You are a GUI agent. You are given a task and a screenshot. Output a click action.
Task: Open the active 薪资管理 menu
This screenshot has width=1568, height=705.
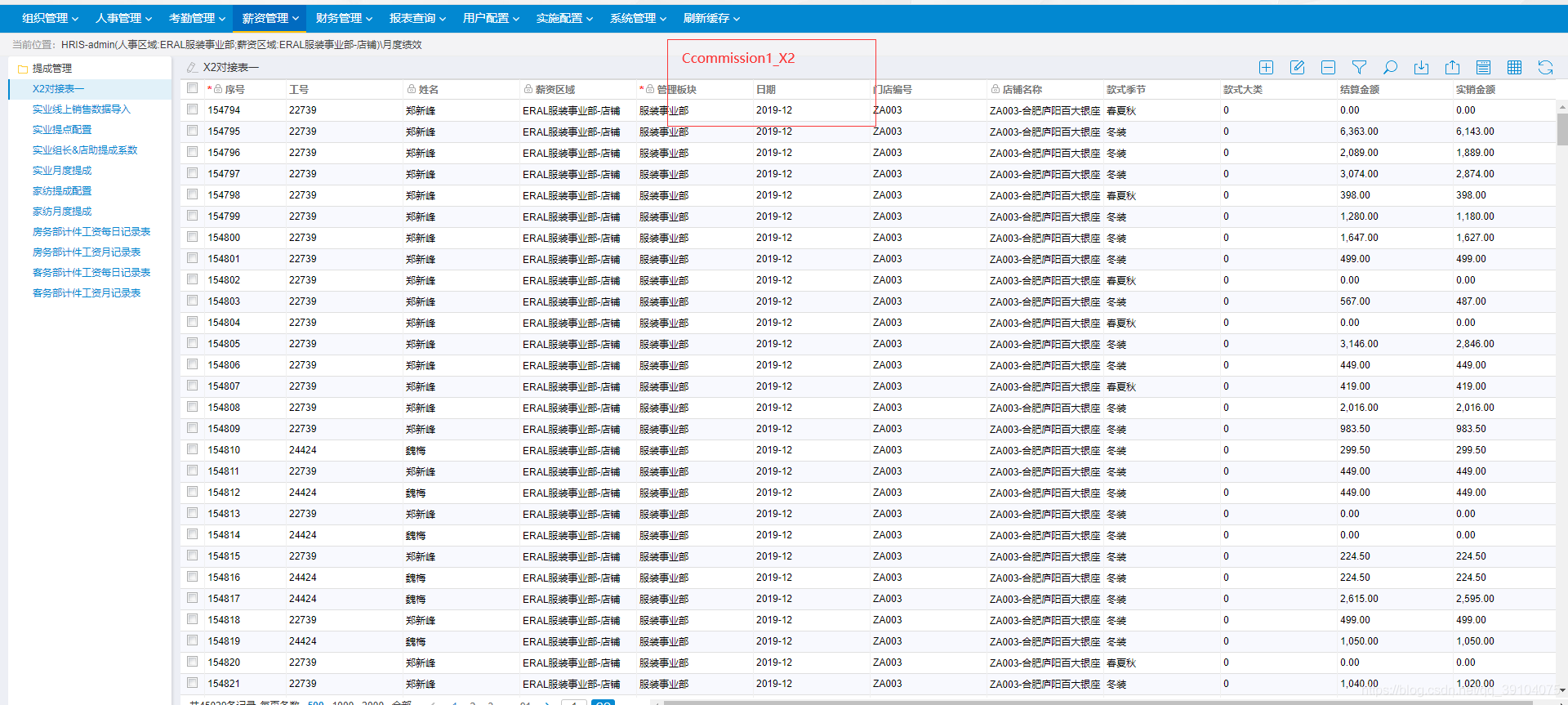click(x=270, y=18)
